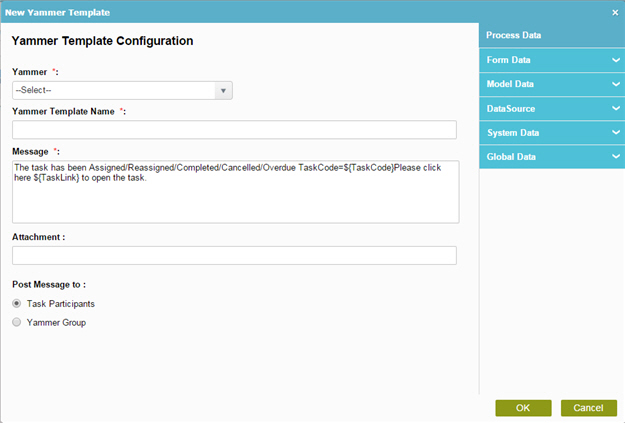
Task: Click the Model Data chevron icon
Action: click(x=616, y=84)
